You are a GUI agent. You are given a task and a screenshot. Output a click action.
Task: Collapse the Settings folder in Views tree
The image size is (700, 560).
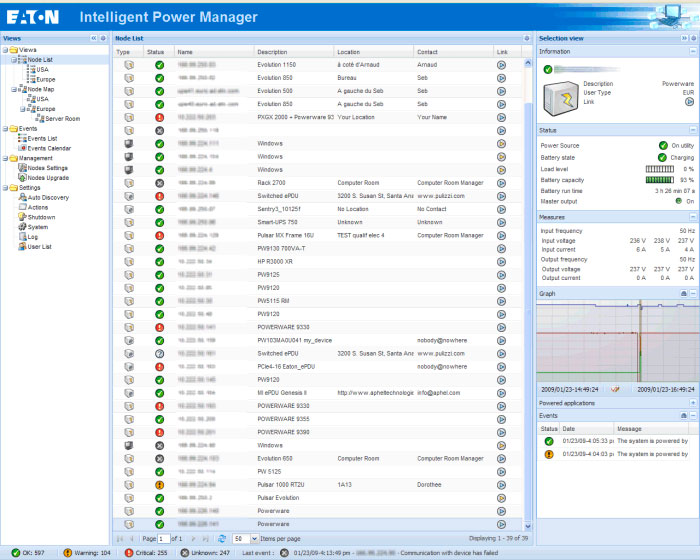(5, 188)
